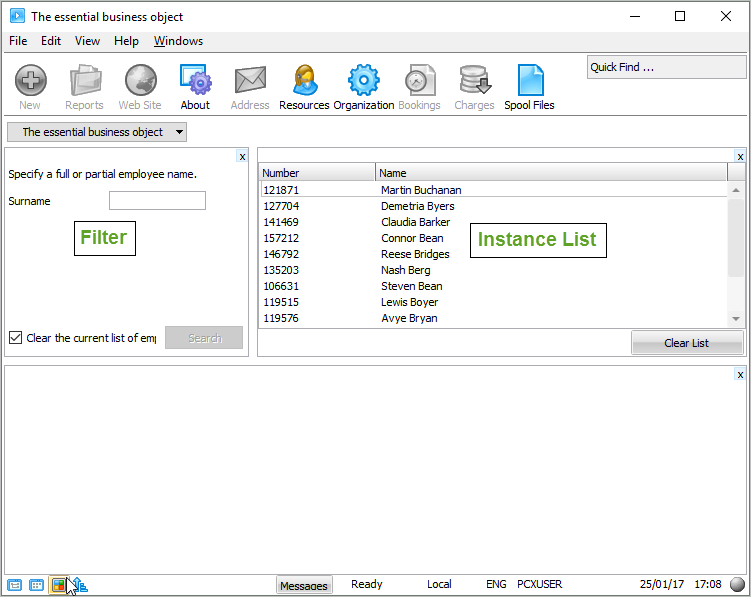Click the Clear List button

coord(687,343)
